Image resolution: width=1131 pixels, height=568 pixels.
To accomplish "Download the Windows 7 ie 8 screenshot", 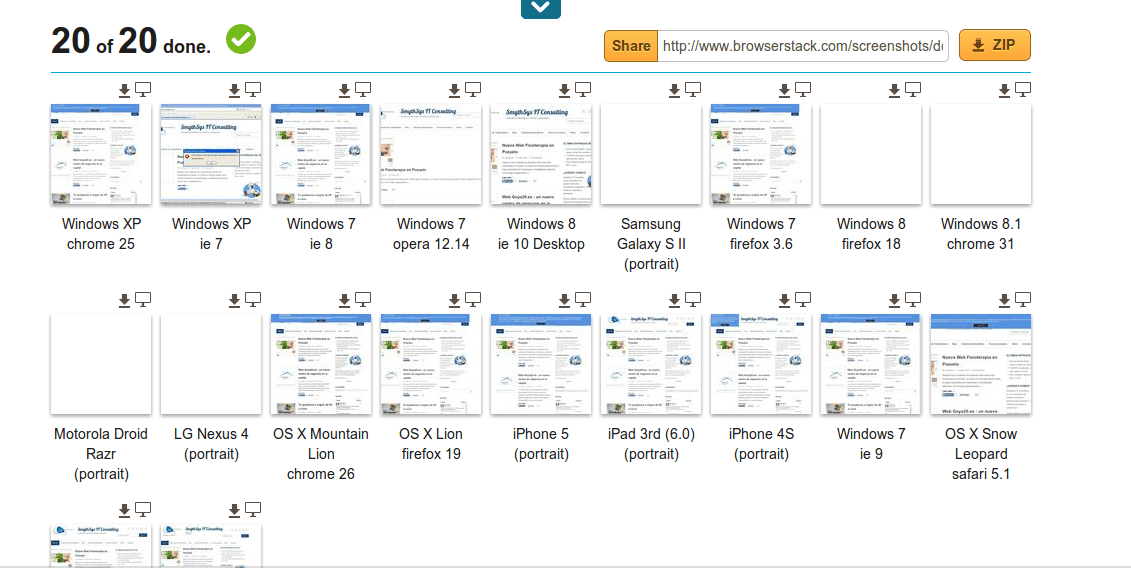I will [x=344, y=90].
